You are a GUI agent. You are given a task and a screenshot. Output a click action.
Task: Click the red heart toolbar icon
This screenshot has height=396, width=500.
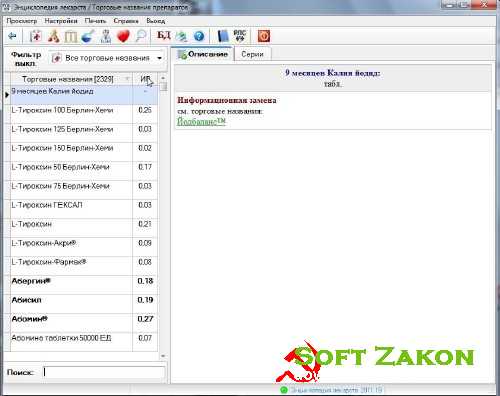[123, 36]
